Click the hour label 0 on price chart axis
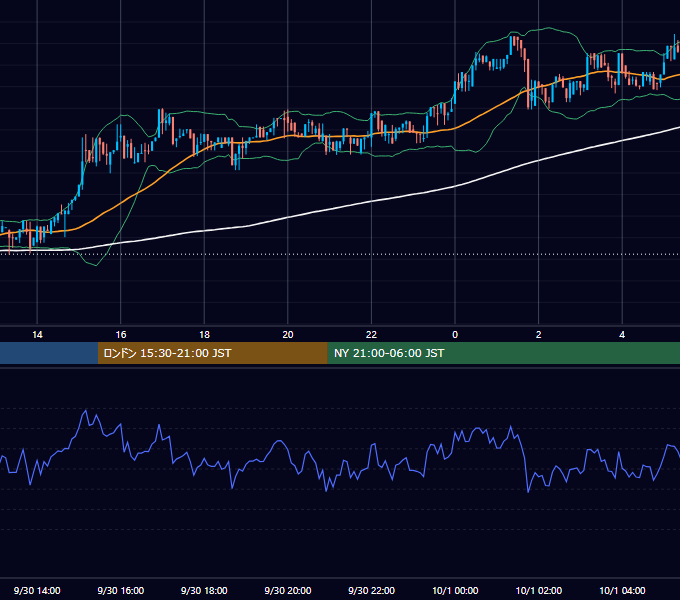Image resolution: width=680 pixels, height=600 pixels. (455, 335)
